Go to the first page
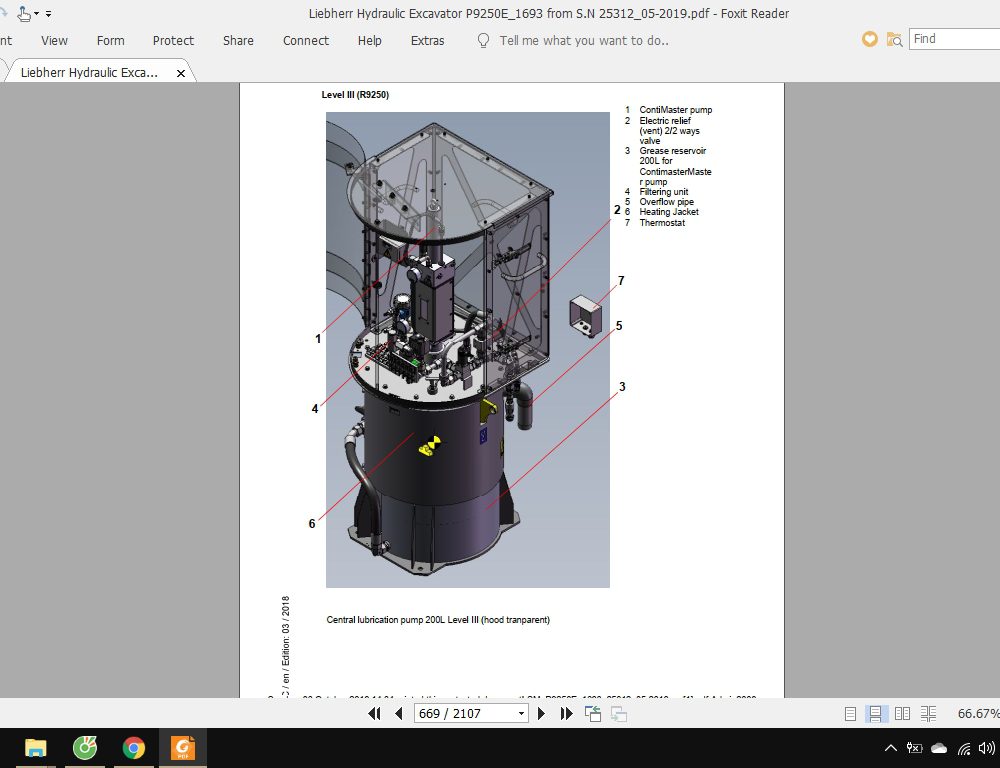The image size is (1000, 768). click(375, 713)
